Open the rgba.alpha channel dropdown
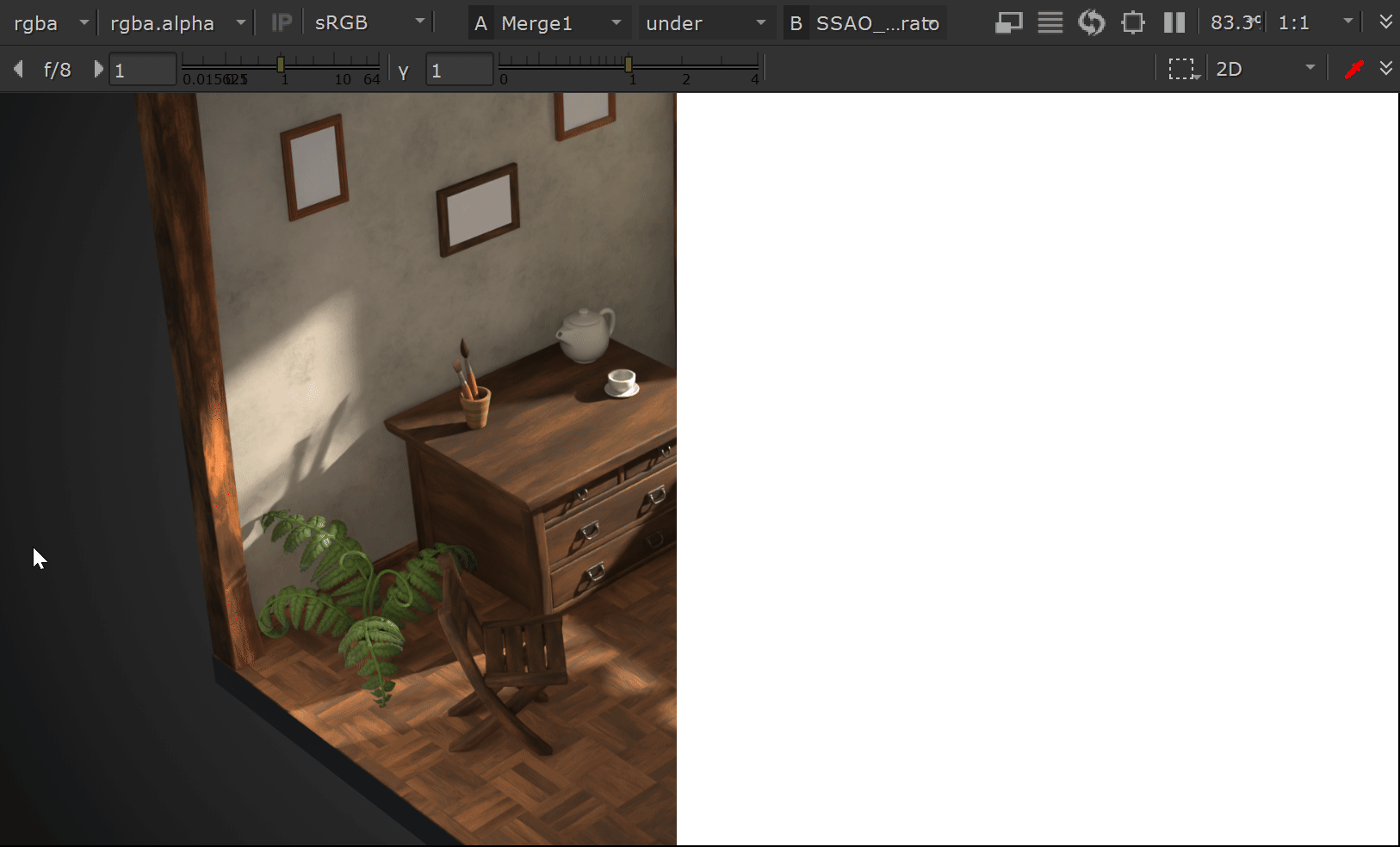The width and height of the screenshot is (1400, 847). [x=177, y=22]
